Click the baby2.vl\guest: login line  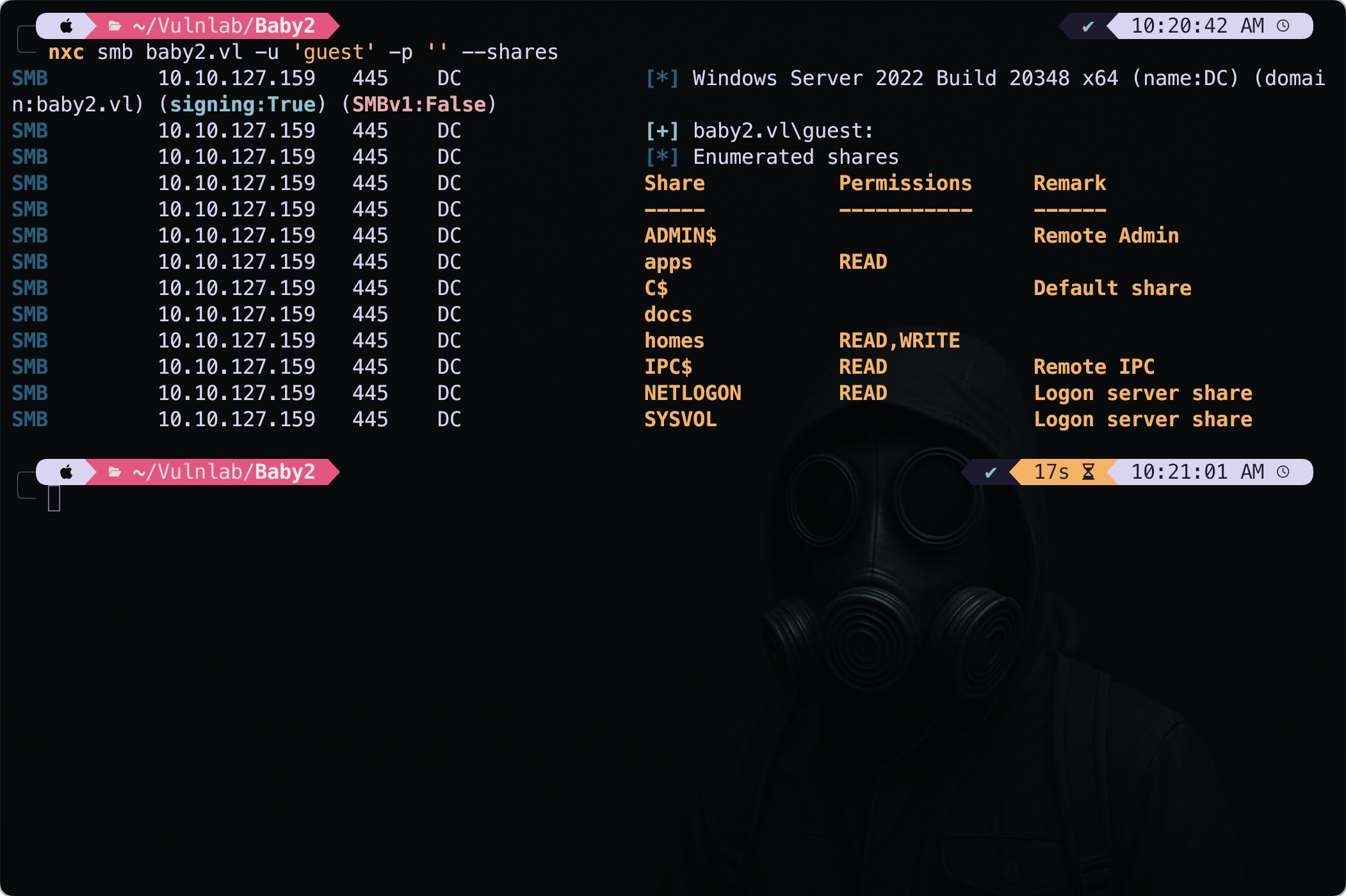(783, 131)
